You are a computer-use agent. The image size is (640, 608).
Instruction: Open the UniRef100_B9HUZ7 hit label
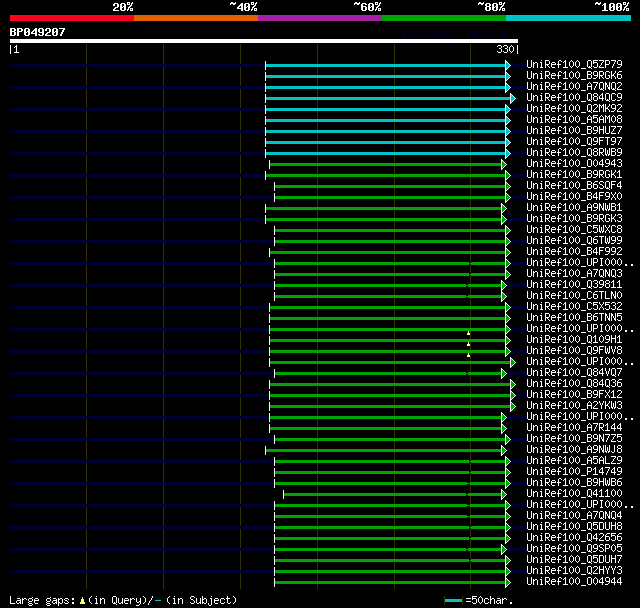tap(574, 131)
